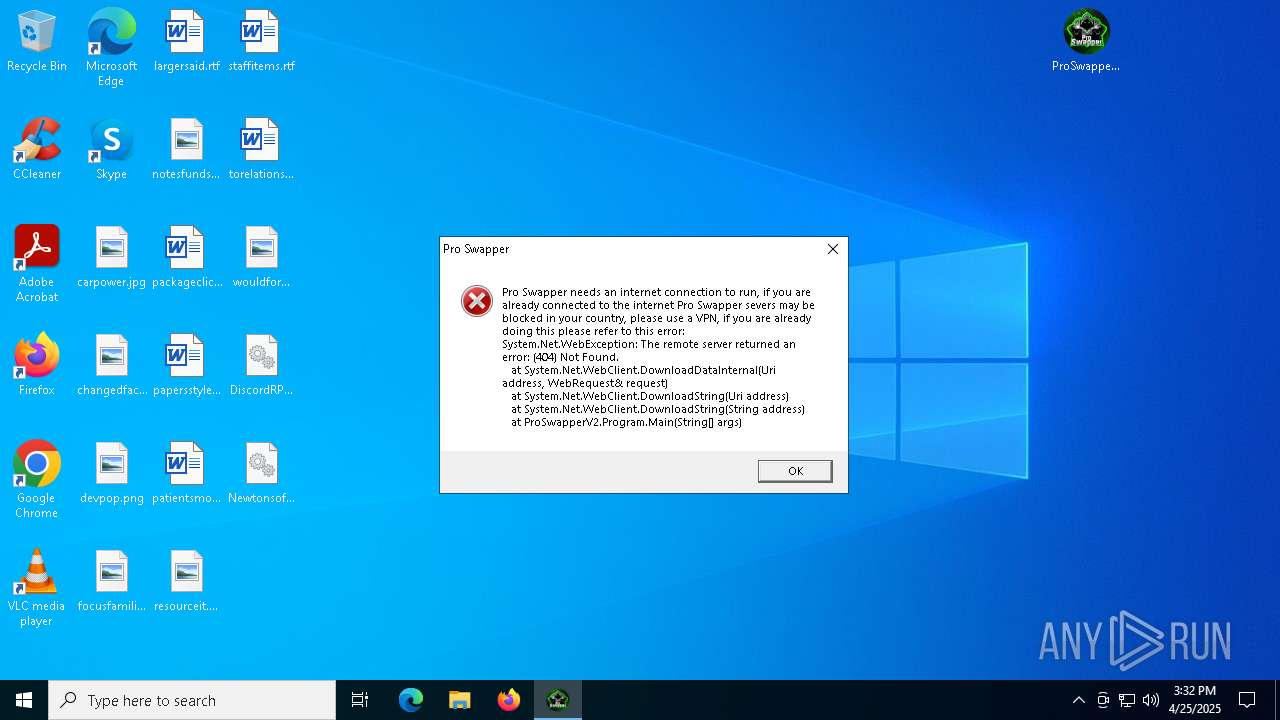Activate Pro Swapper taskbar button
The image size is (1280, 720).
click(x=558, y=700)
